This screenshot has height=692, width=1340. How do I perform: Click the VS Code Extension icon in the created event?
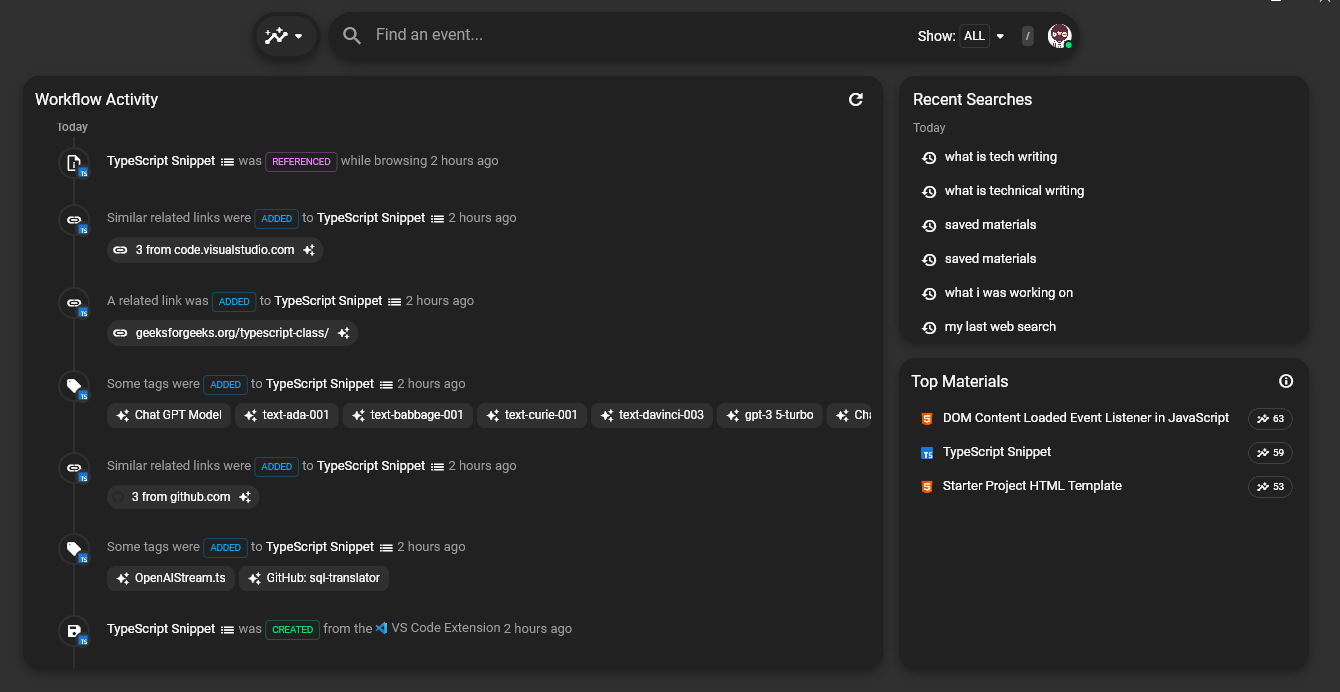click(x=381, y=628)
